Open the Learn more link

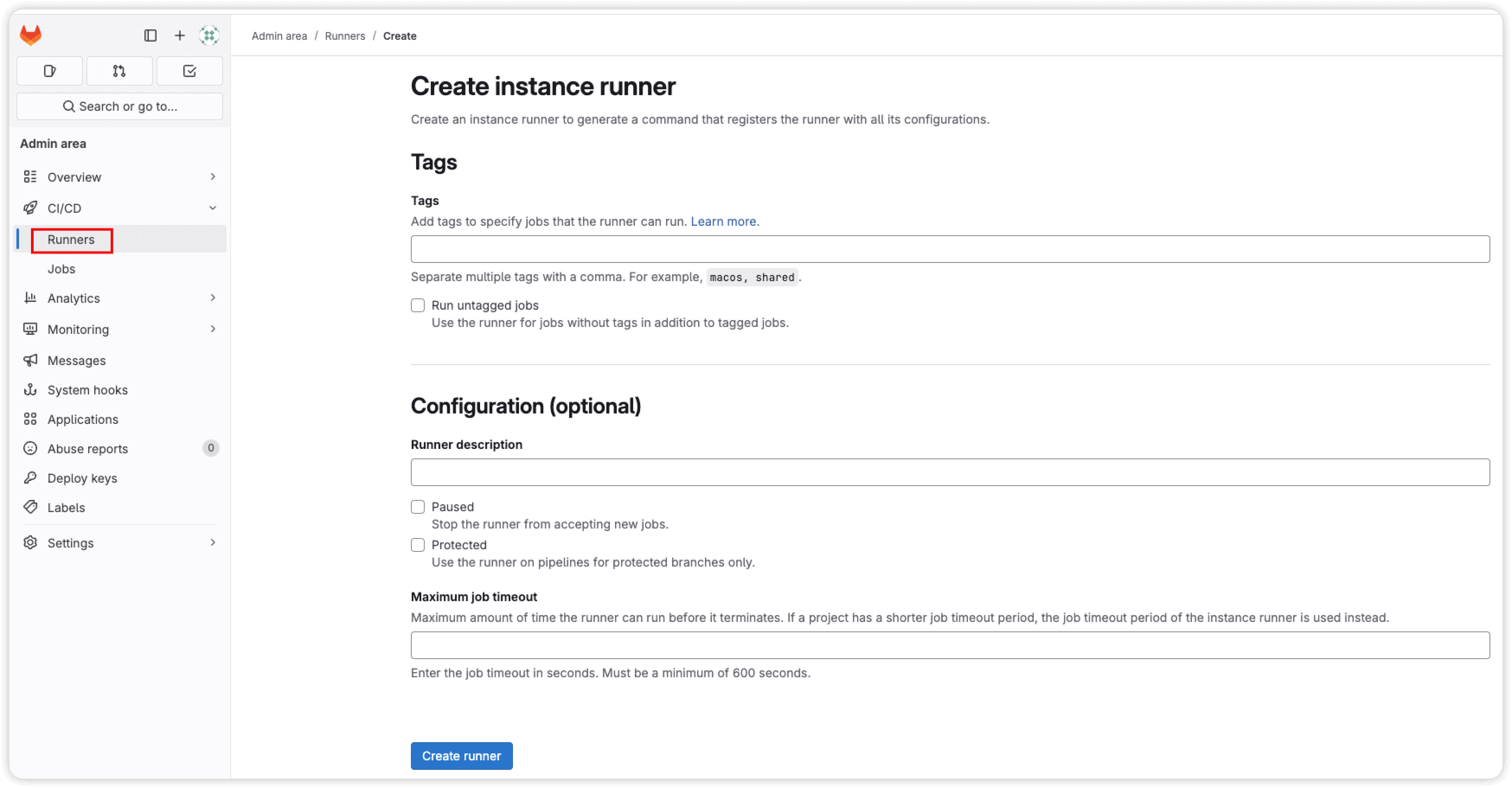click(723, 221)
